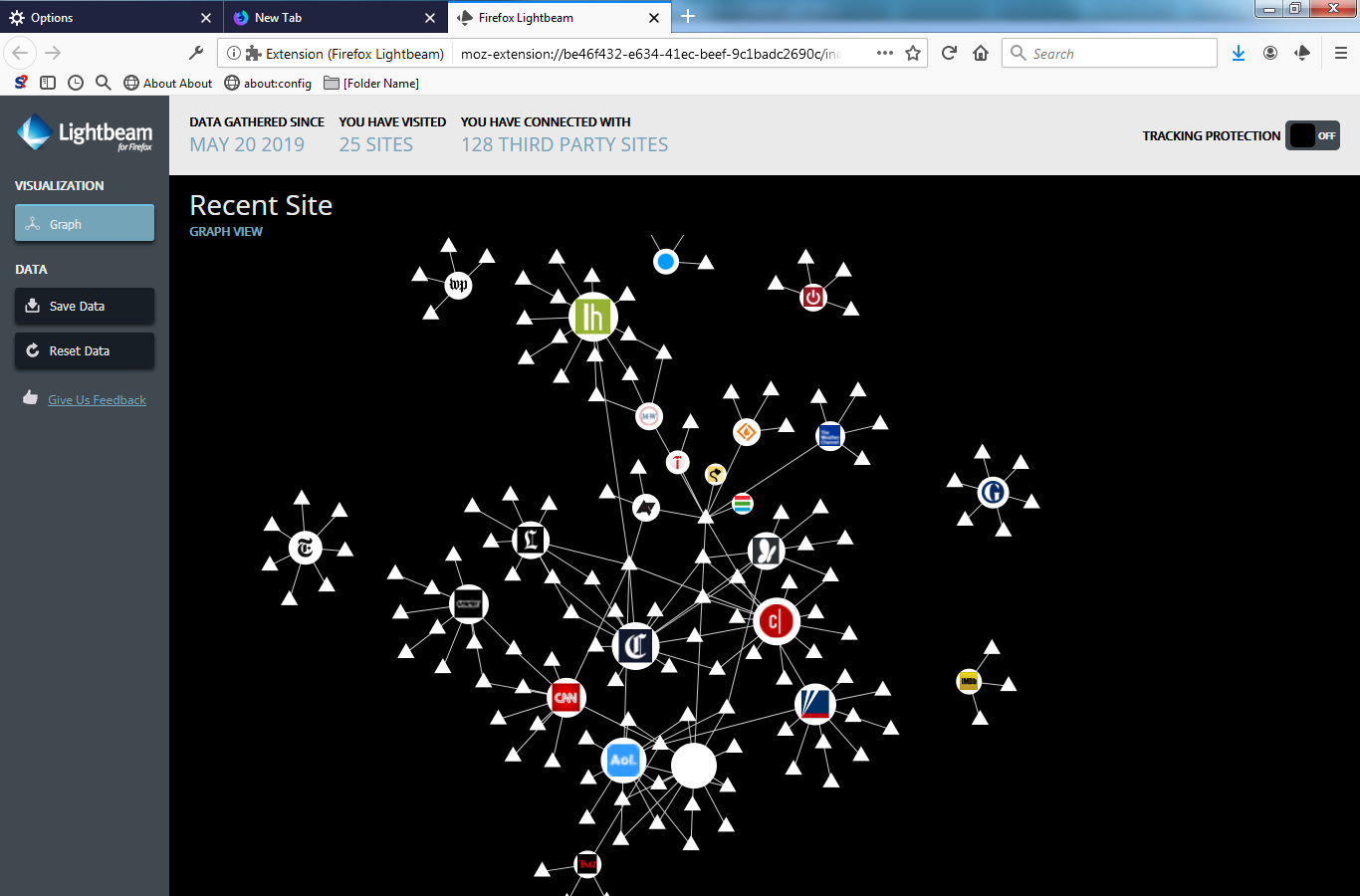1360x896 pixels.
Task: Open the page actions three-dot menu
Action: 884,54
